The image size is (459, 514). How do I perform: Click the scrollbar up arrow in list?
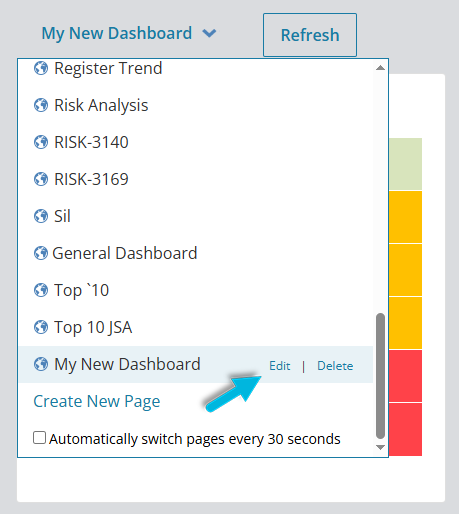380,68
